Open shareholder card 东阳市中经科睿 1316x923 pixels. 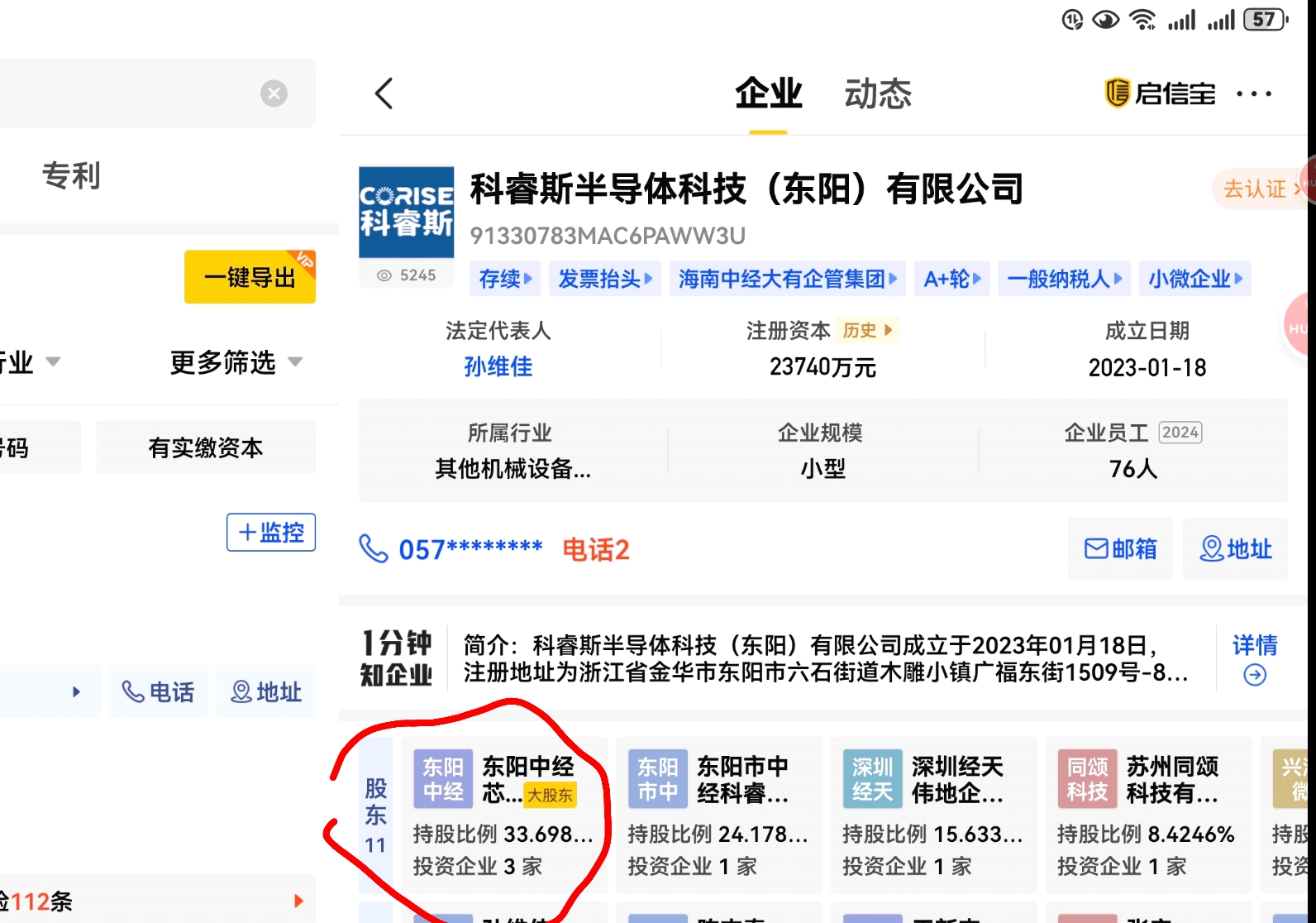coord(719,815)
